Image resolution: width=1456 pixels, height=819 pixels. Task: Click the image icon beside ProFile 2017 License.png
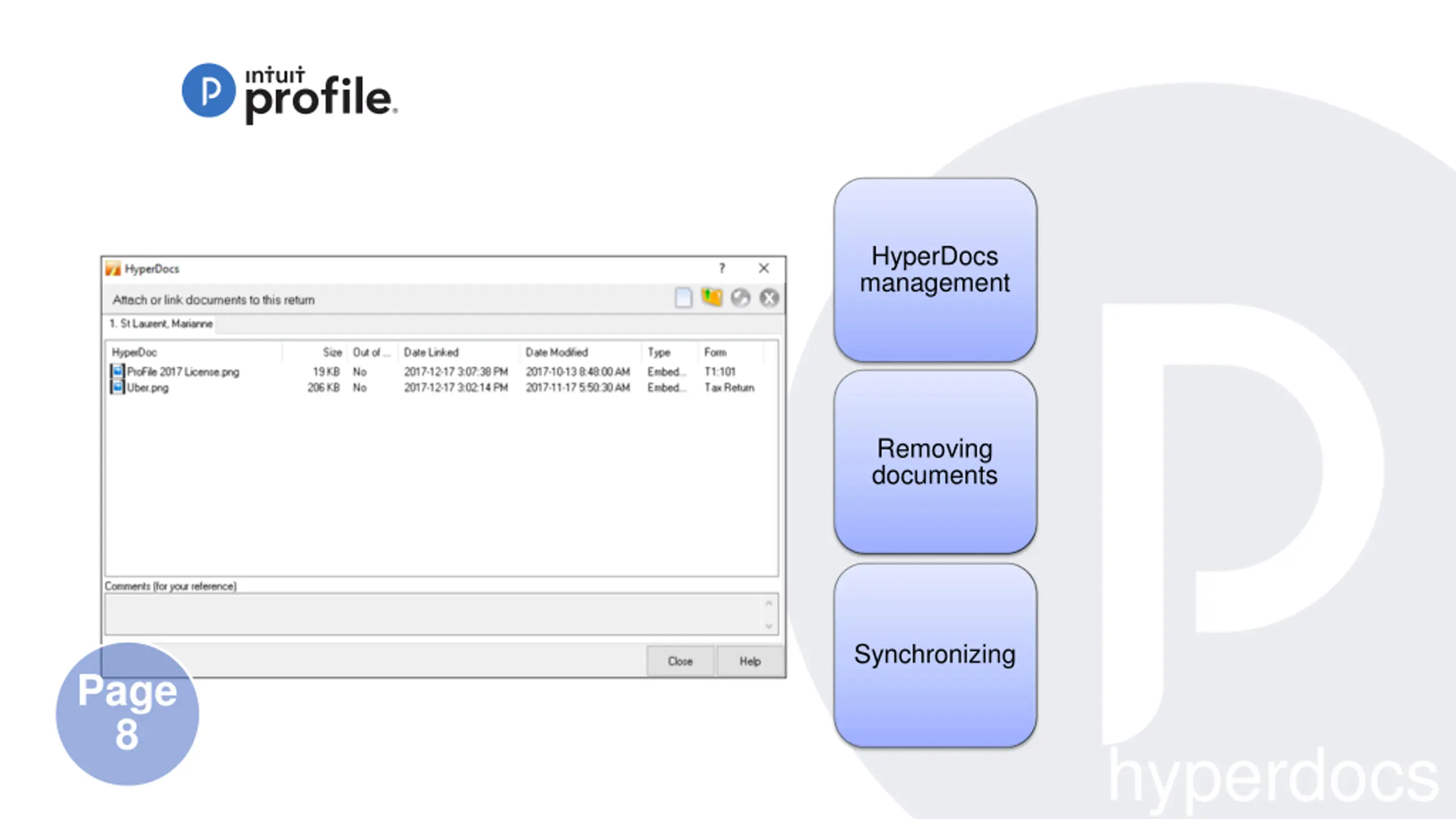[117, 371]
